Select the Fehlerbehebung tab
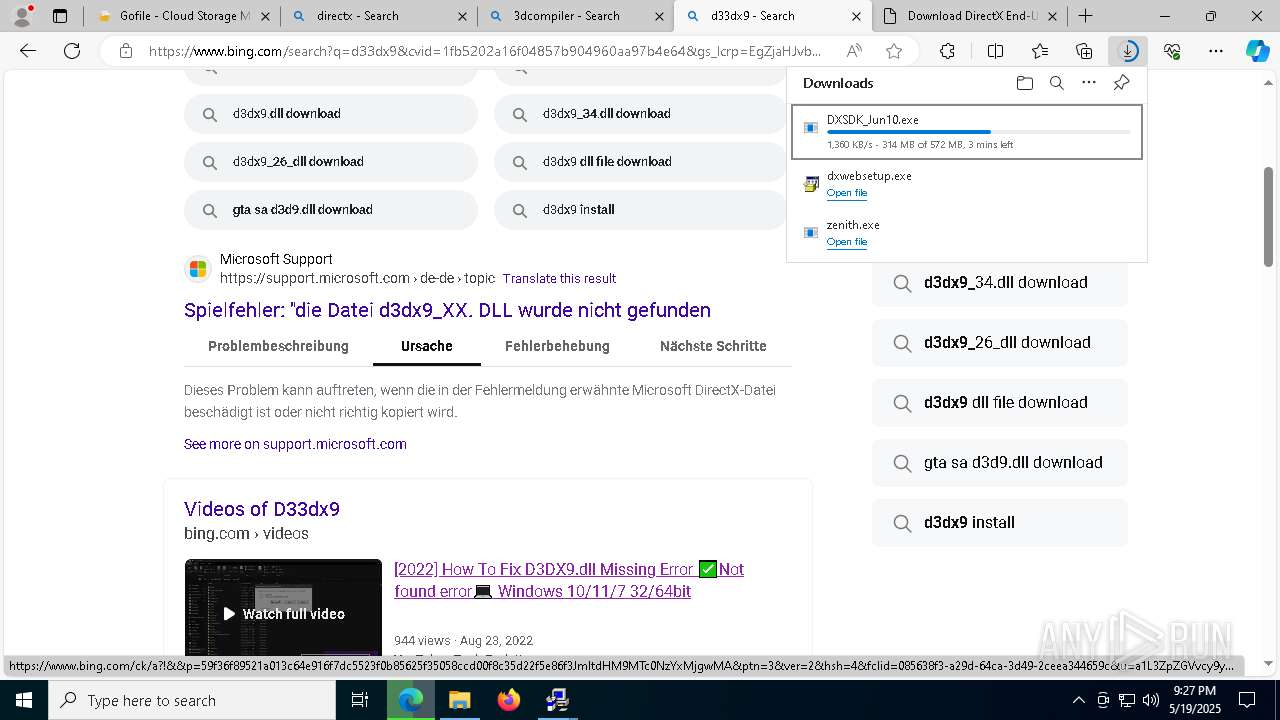Image resolution: width=1280 pixels, height=720 pixels. click(x=557, y=346)
